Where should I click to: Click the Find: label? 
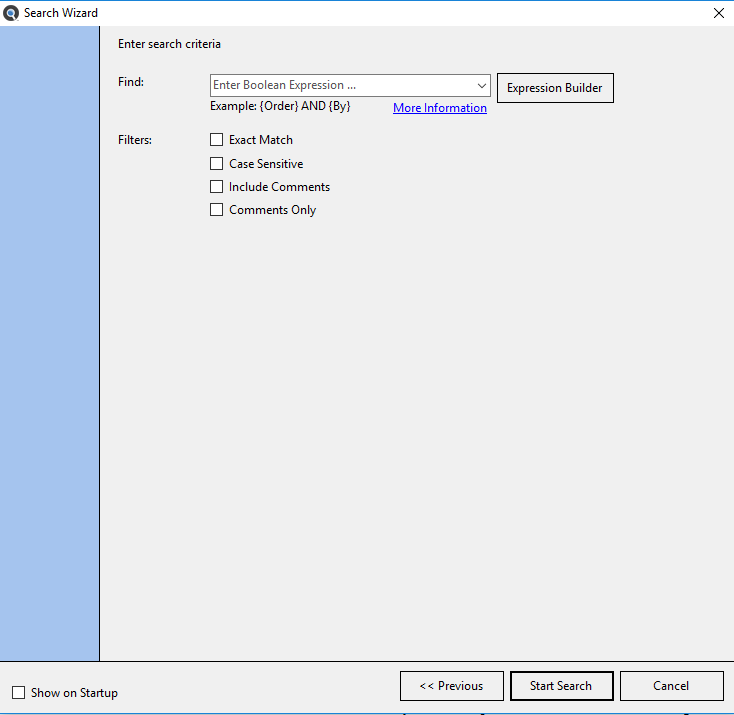(x=131, y=82)
